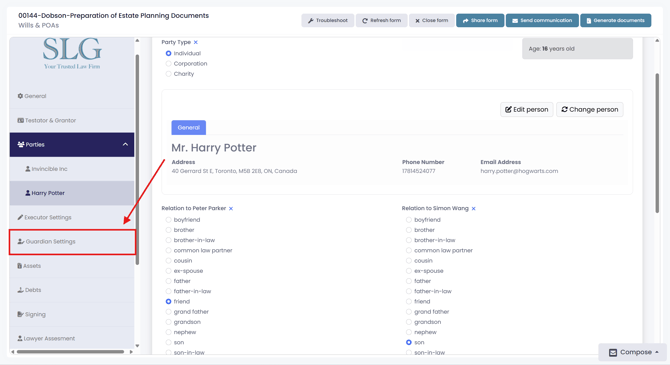This screenshot has height=365, width=670.
Task: Click the phone number 17814524077
Action: (418, 171)
